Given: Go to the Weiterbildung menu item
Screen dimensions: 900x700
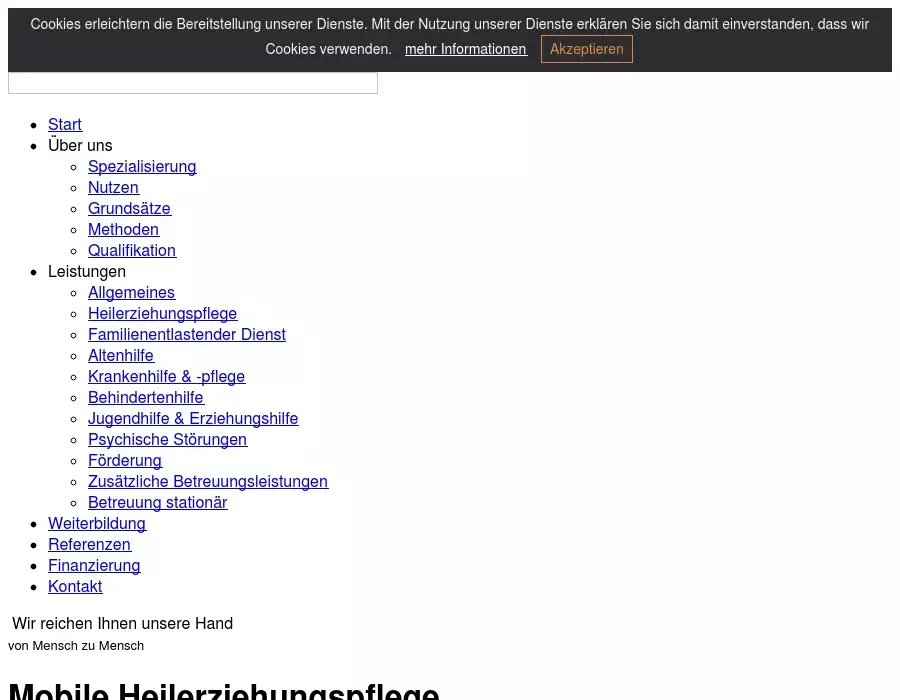Looking at the screenshot, I should [97, 523].
